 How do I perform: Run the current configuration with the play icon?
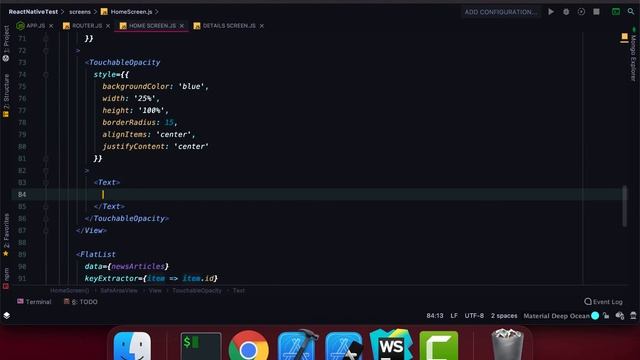pos(551,12)
